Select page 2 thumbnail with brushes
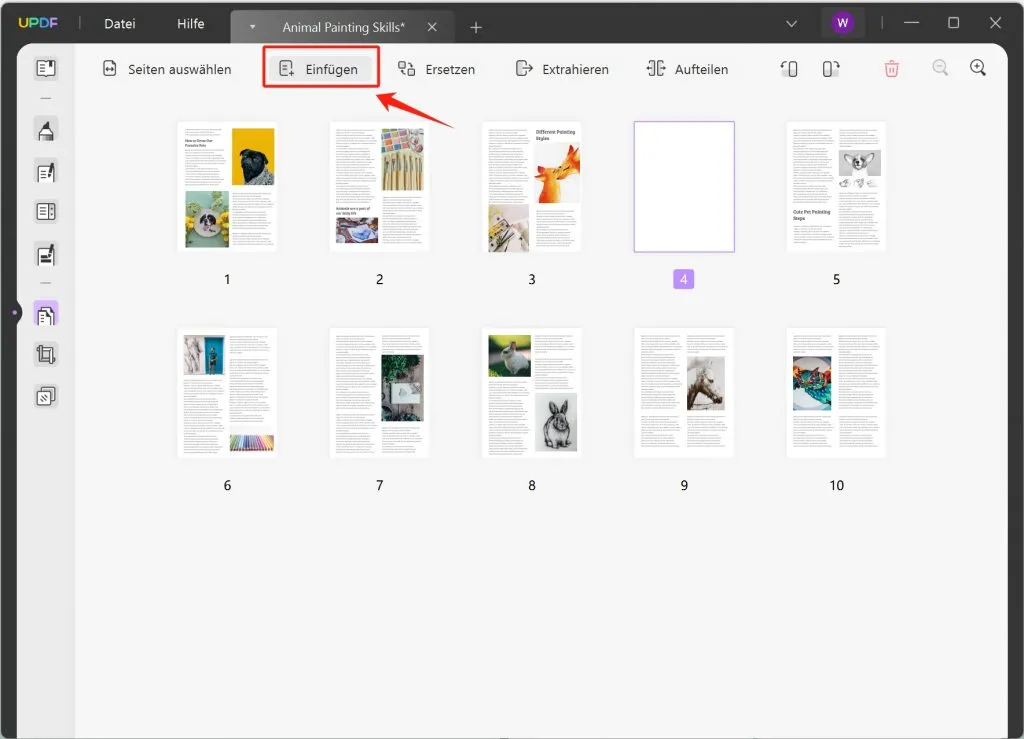 379,187
